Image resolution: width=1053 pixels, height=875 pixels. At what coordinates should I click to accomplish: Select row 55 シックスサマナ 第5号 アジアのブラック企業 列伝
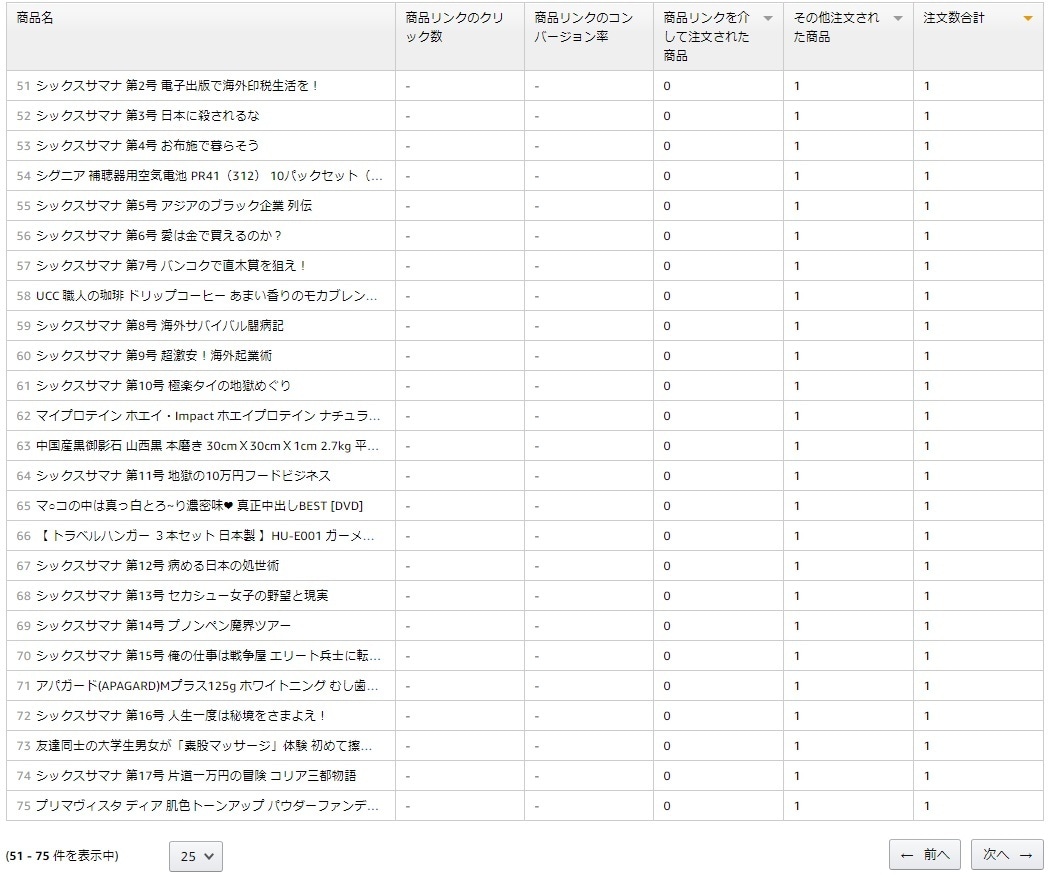point(524,205)
